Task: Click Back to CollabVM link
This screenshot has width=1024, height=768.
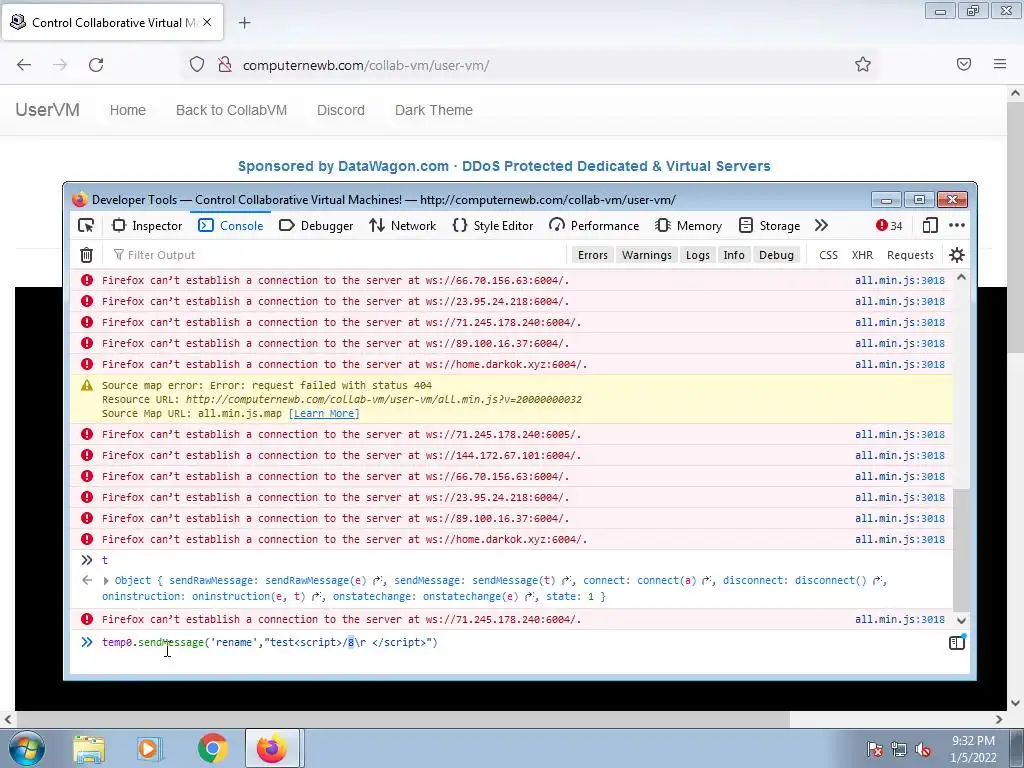Action: [231, 110]
